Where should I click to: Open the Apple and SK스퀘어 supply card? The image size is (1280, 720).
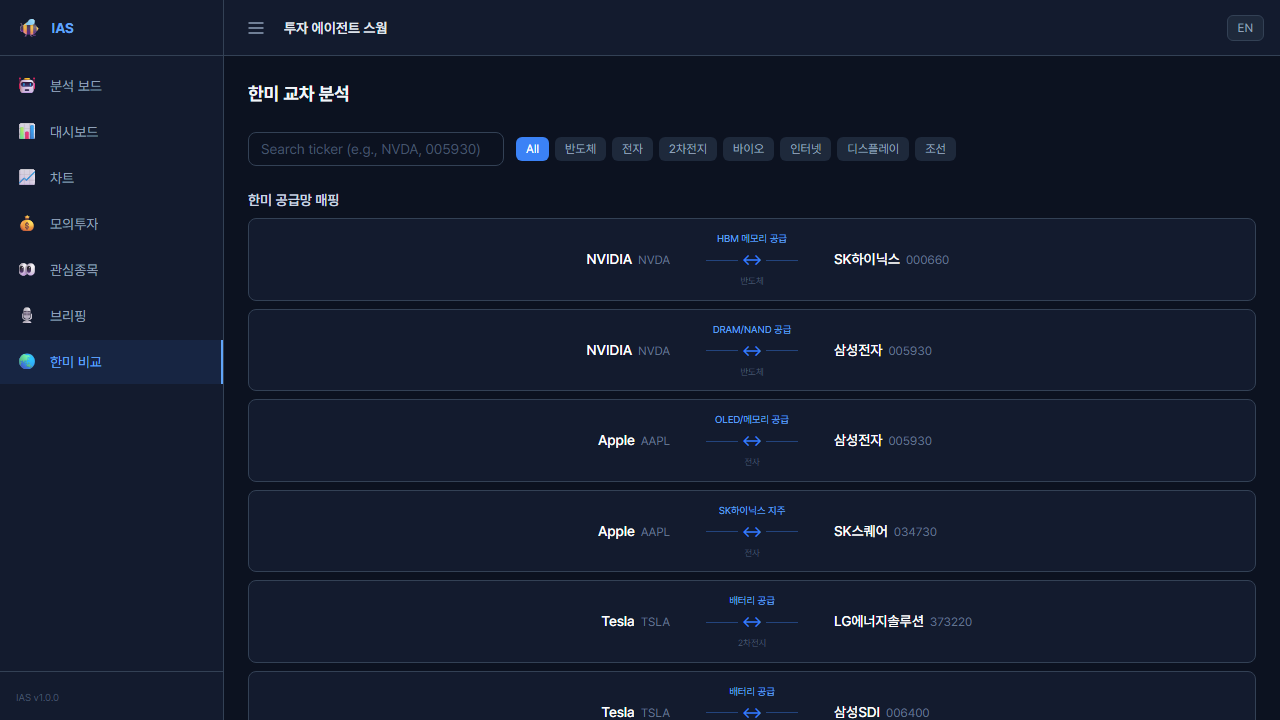751,531
